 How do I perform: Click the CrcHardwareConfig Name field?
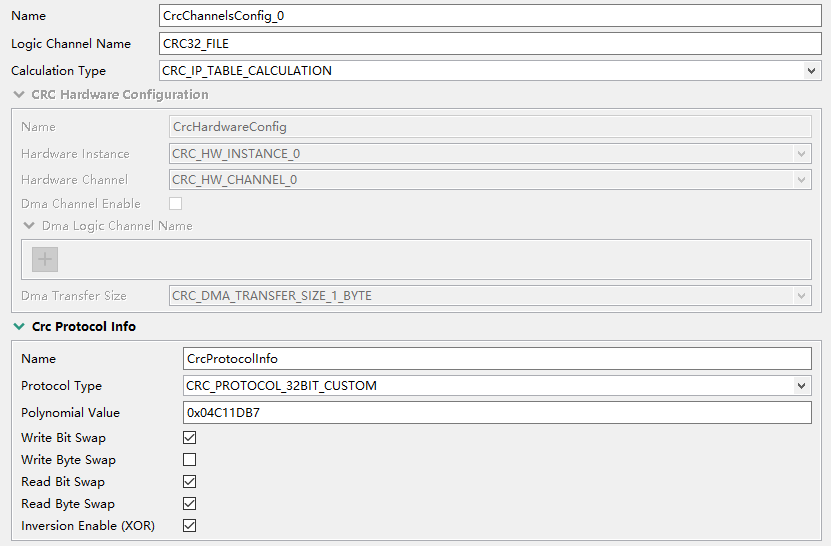coord(489,127)
